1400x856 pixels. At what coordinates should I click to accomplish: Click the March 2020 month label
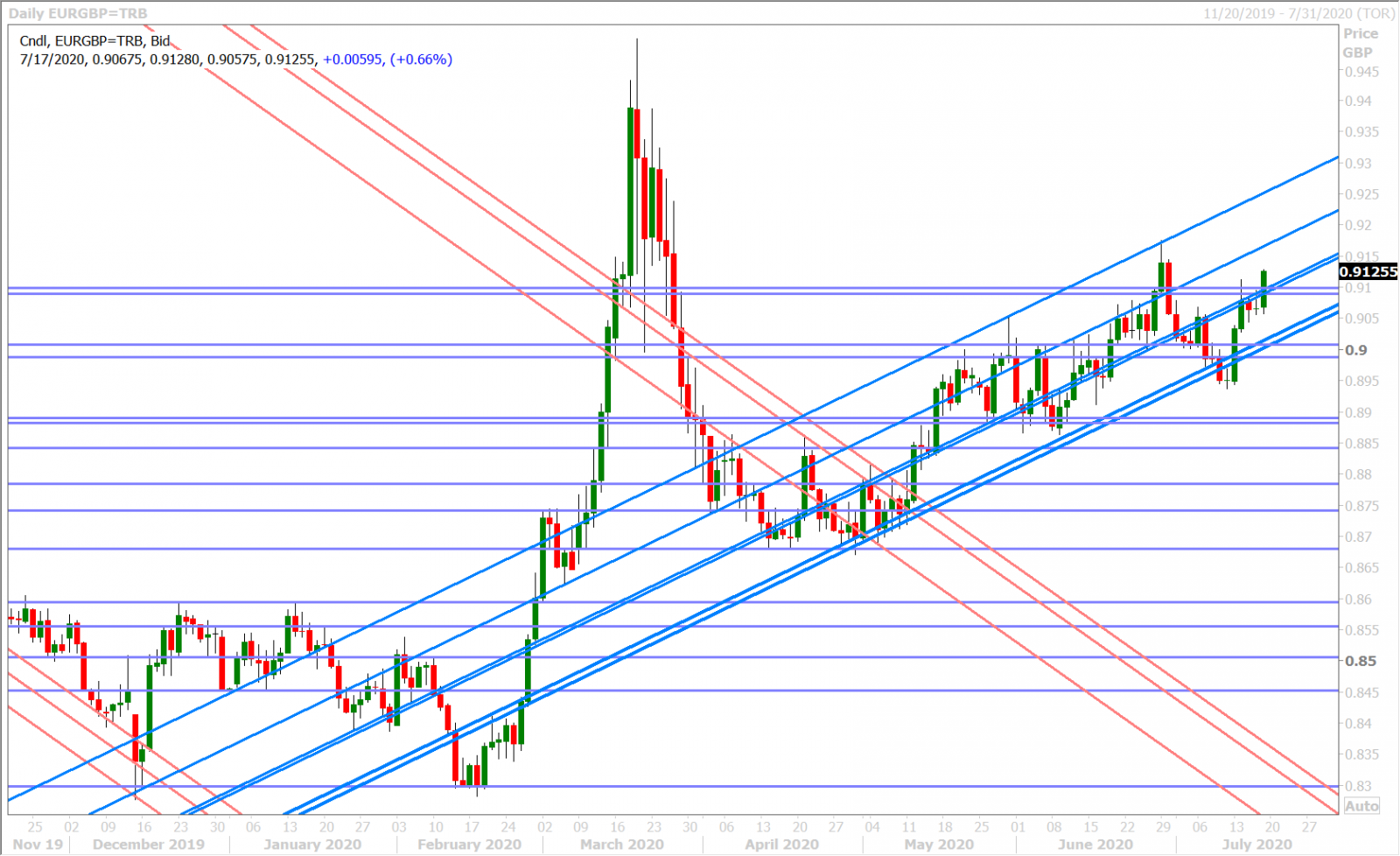coord(622,845)
